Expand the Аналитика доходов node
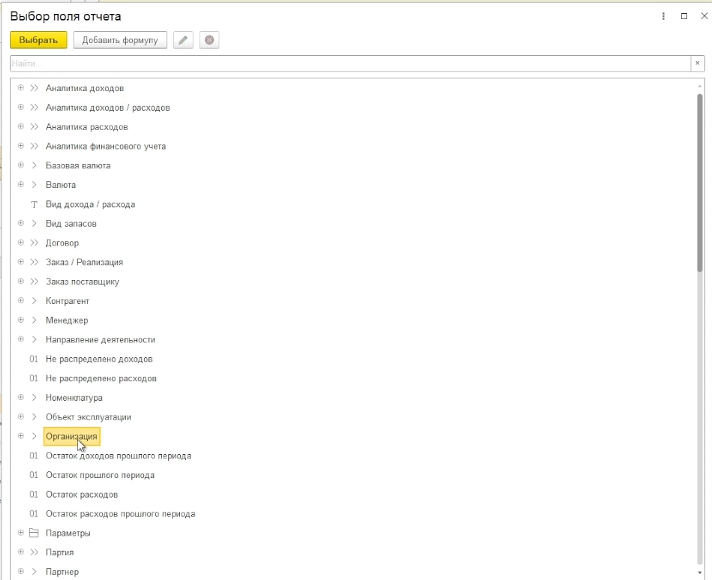Image resolution: width=712 pixels, height=580 pixels. pyautogui.click(x=20, y=88)
